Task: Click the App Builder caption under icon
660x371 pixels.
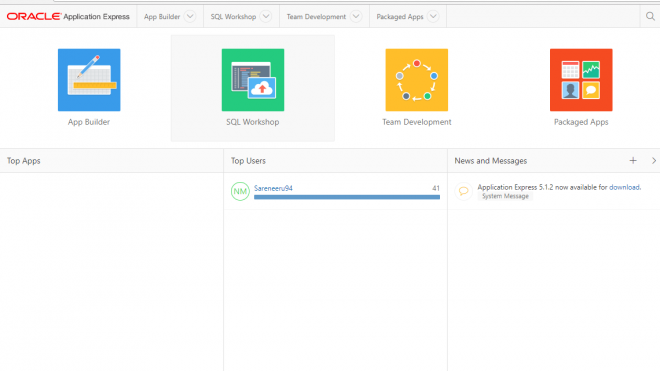Action: [89, 122]
